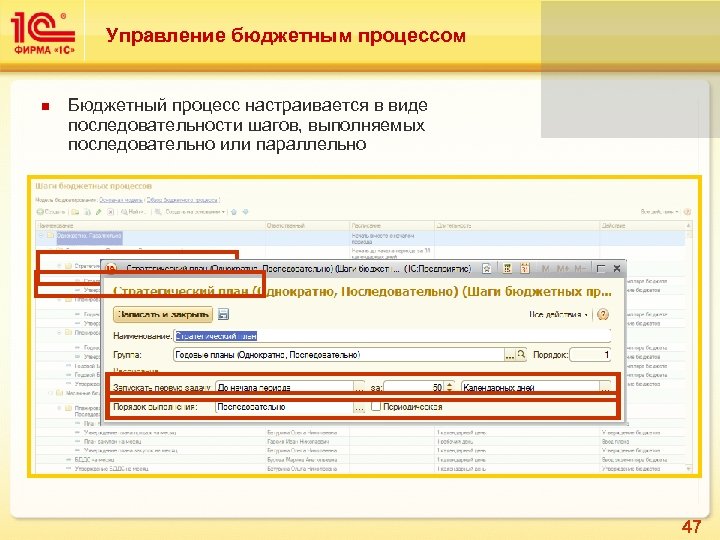This screenshot has width=720, height=540.
Task: Click the second column header of the list
Action: pos(307,226)
